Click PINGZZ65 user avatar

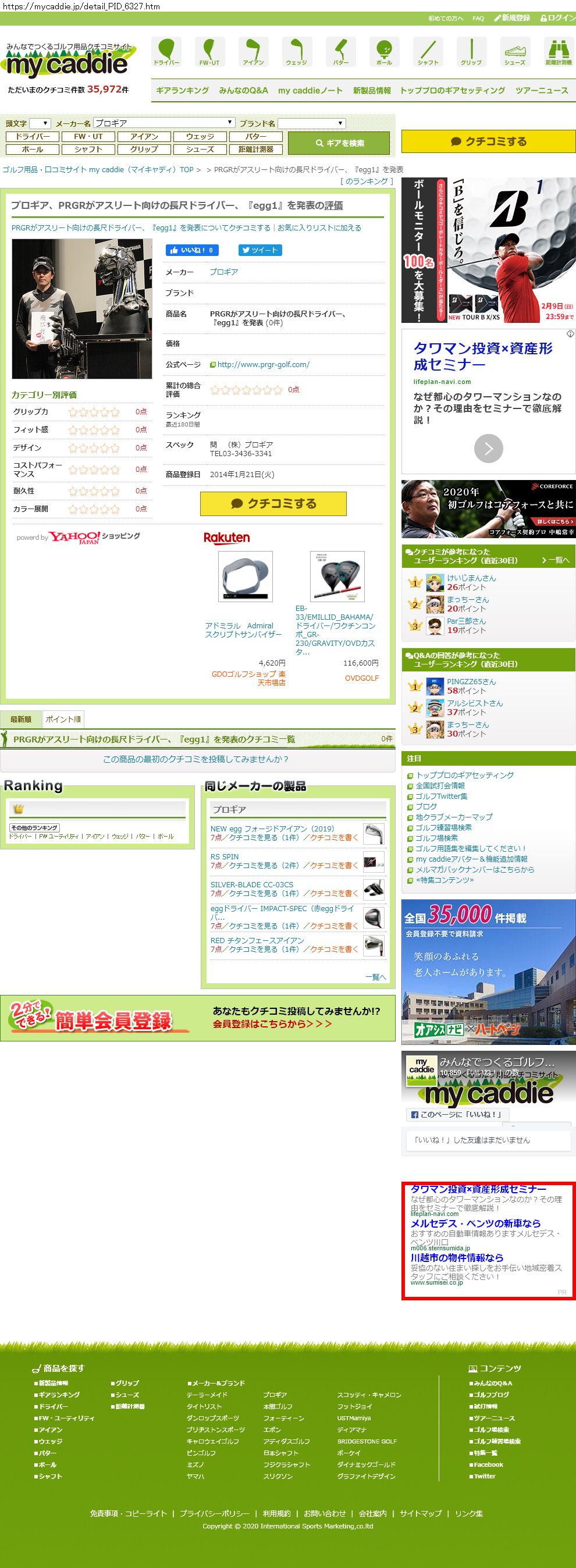(435, 687)
